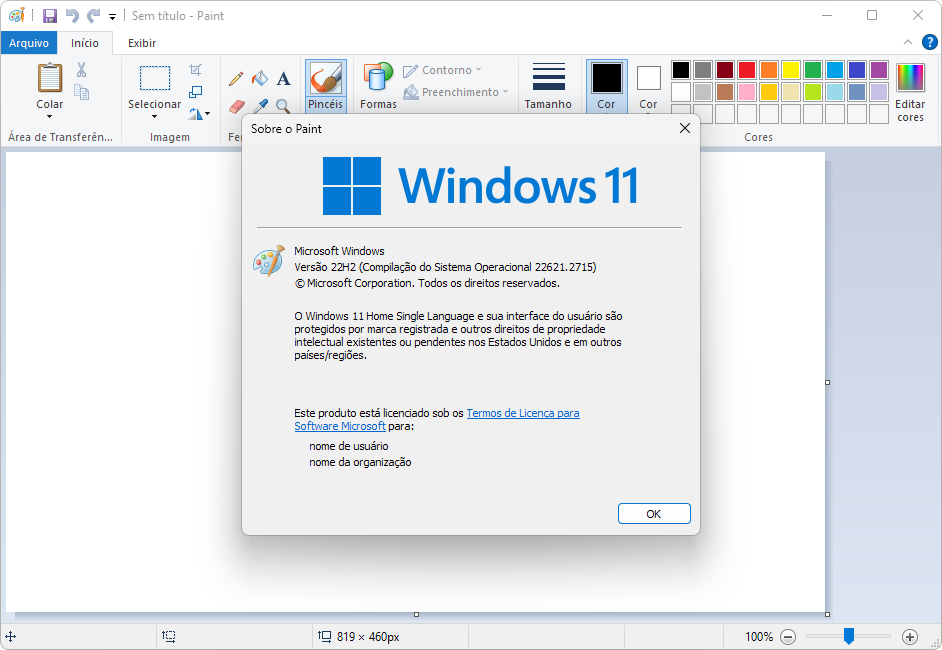Click the Pincéis brush button
The width and height of the screenshot is (942, 650).
(x=326, y=86)
